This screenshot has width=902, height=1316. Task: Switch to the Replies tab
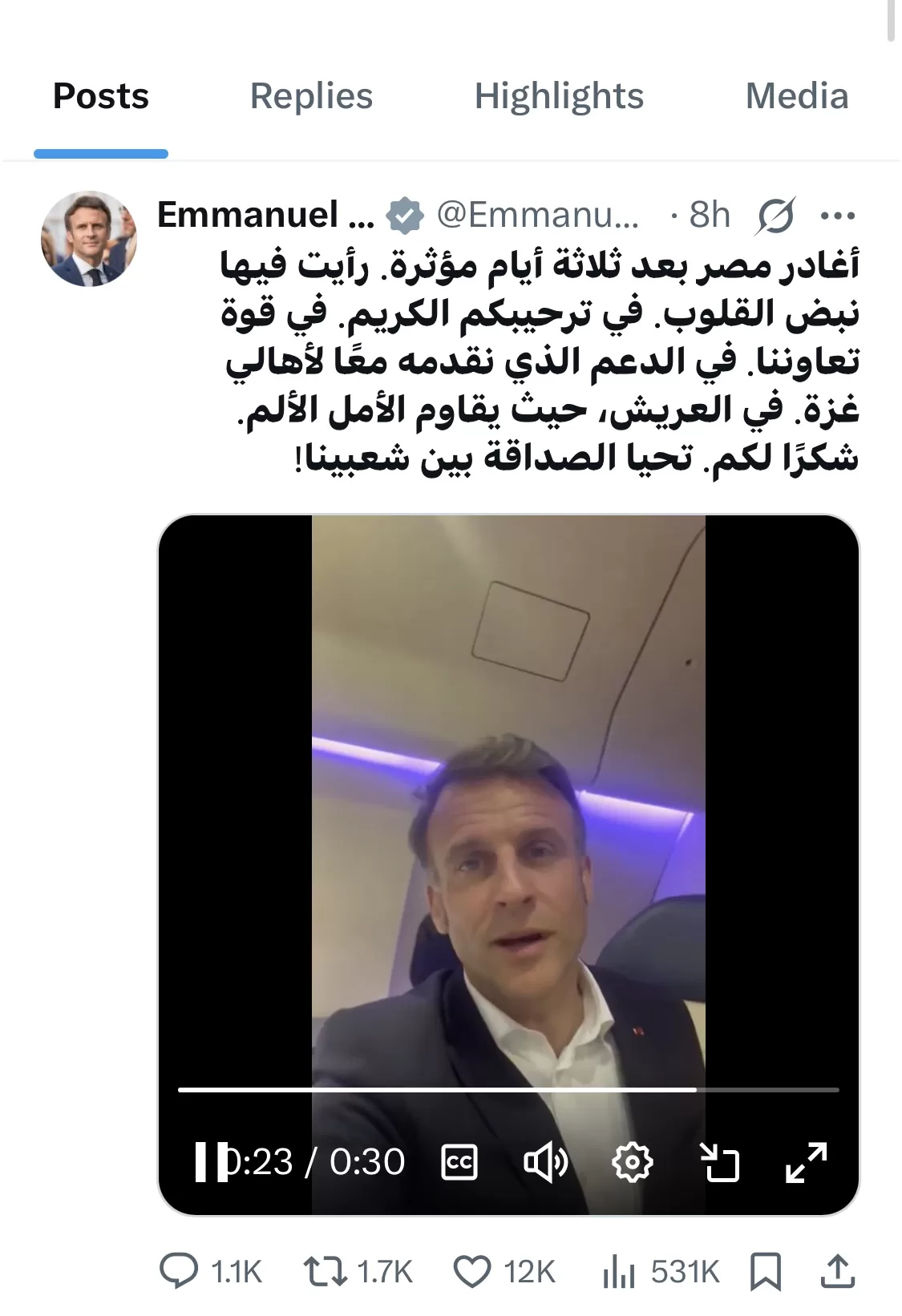pos(311,96)
